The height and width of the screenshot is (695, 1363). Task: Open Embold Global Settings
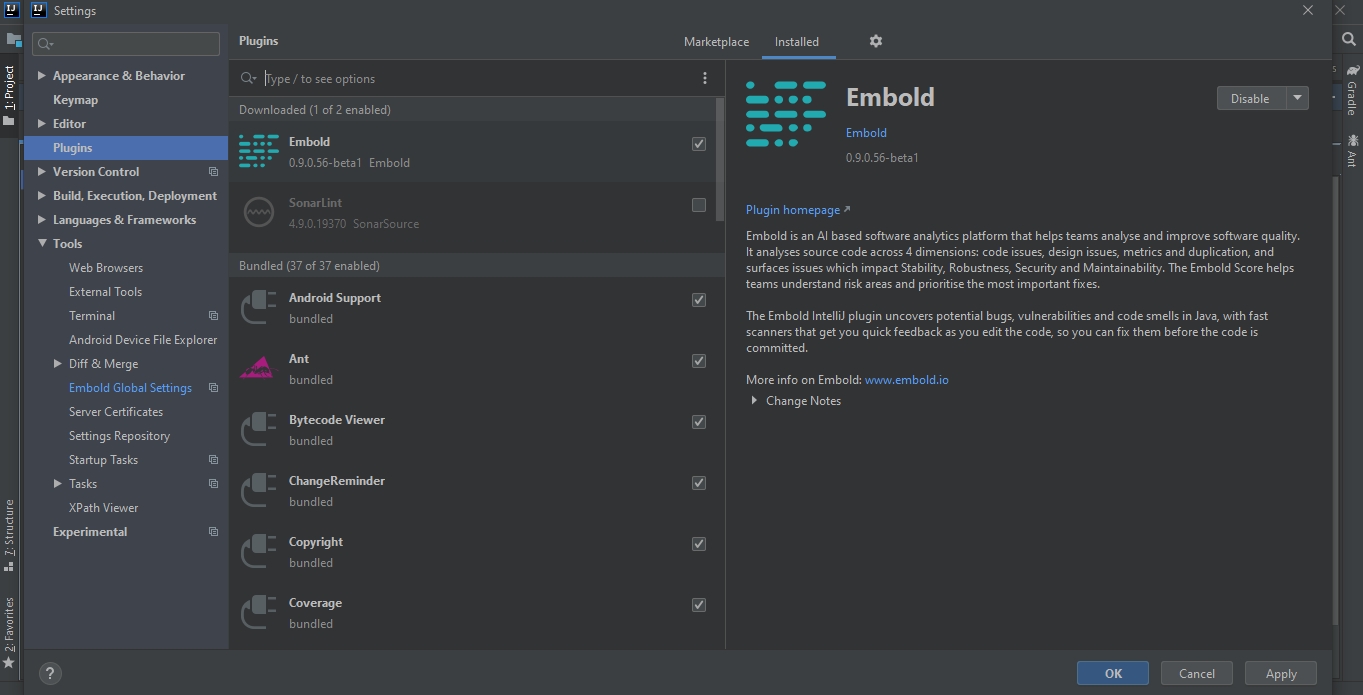130,388
